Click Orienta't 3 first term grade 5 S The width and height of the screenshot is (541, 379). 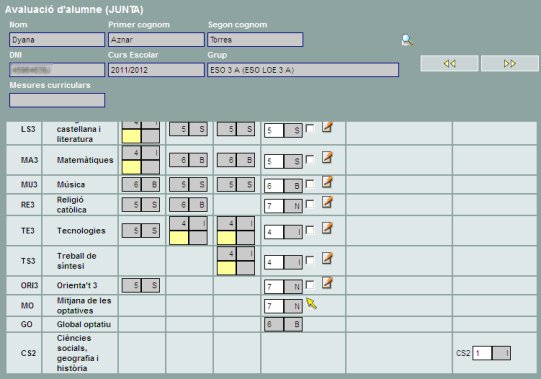coord(141,285)
